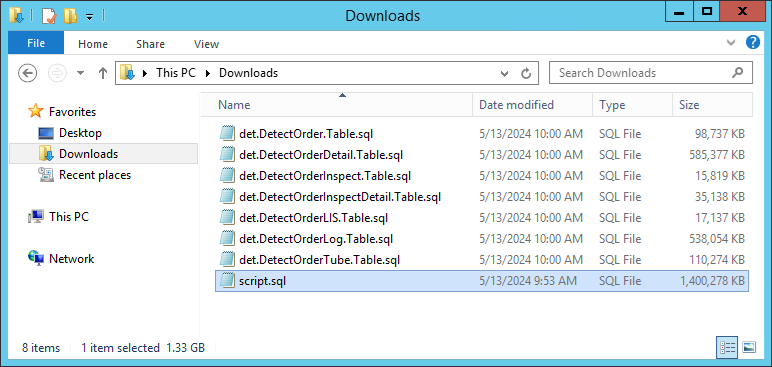Image resolution: width=772 pixels, height=367 pixels.
Task: Switch to Large icons view in status bar
Action: tap(748, 348)
